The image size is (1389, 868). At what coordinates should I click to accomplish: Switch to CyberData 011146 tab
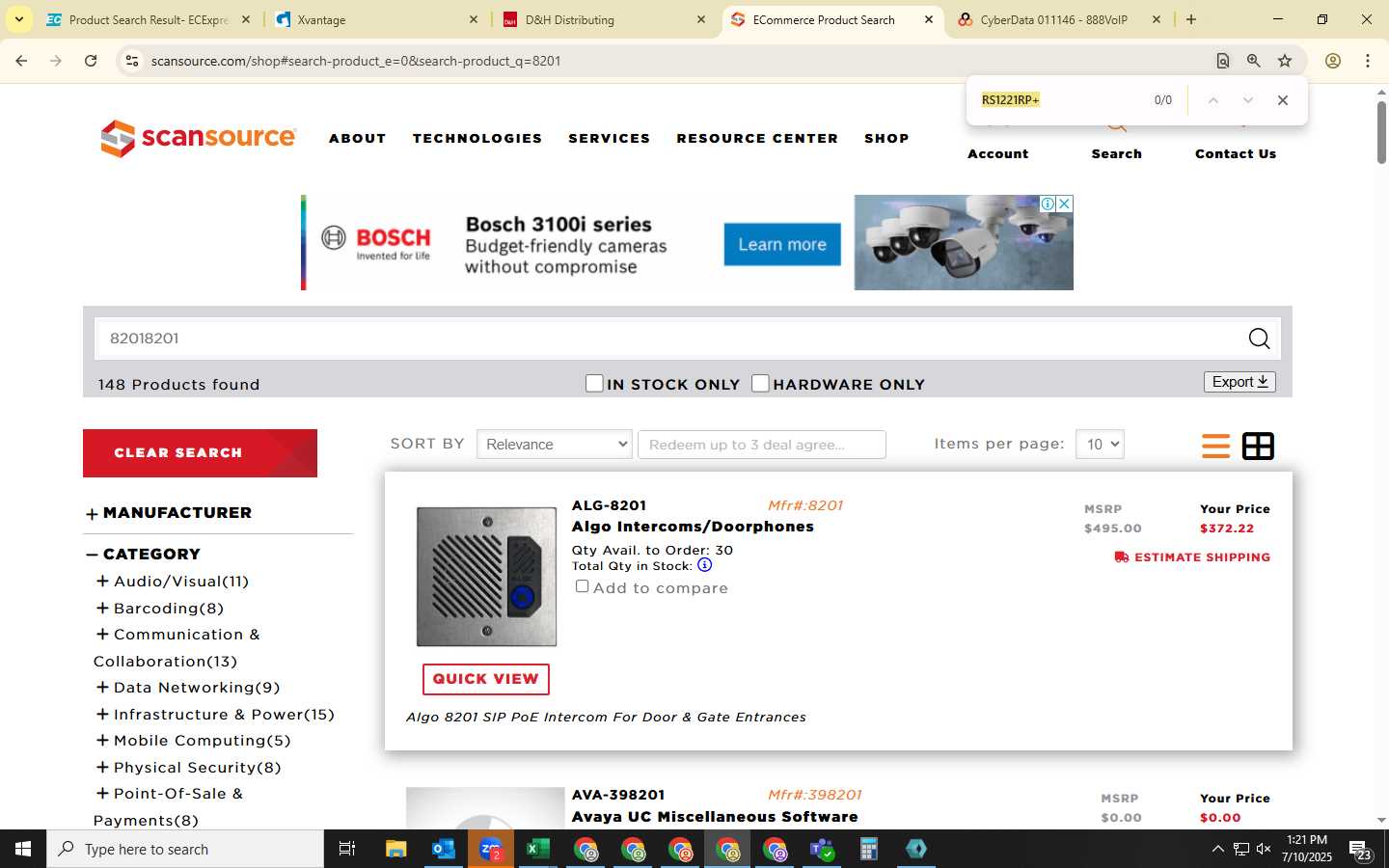click(x=1059, y=19)
